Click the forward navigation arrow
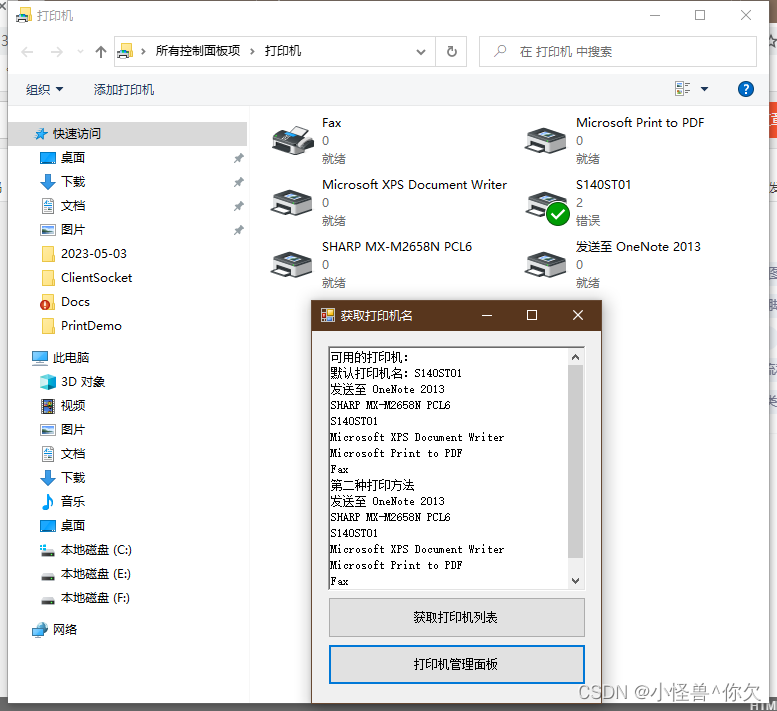 (57, 52)
